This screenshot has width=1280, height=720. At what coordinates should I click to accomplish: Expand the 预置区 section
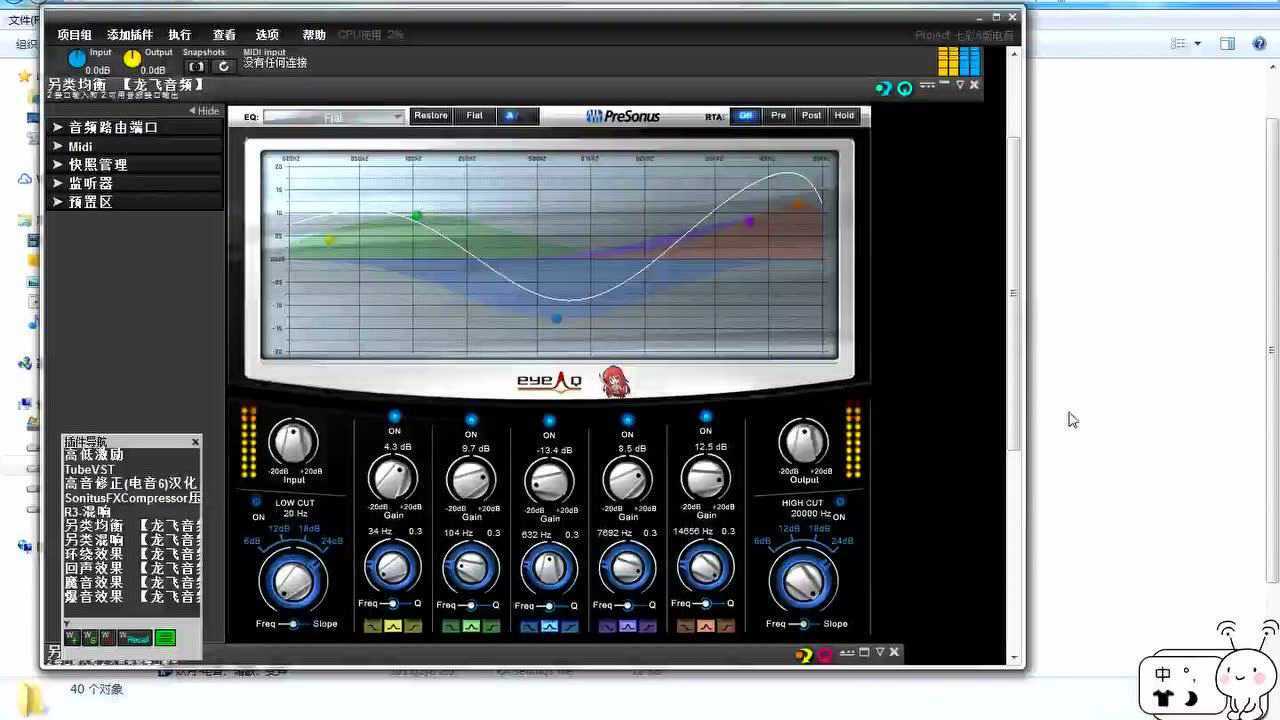pyautogui.click(x=90, y=202)
